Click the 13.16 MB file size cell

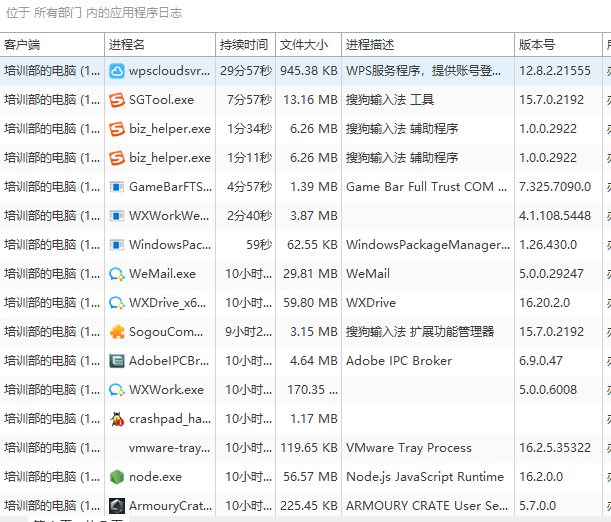coord(310,100)
